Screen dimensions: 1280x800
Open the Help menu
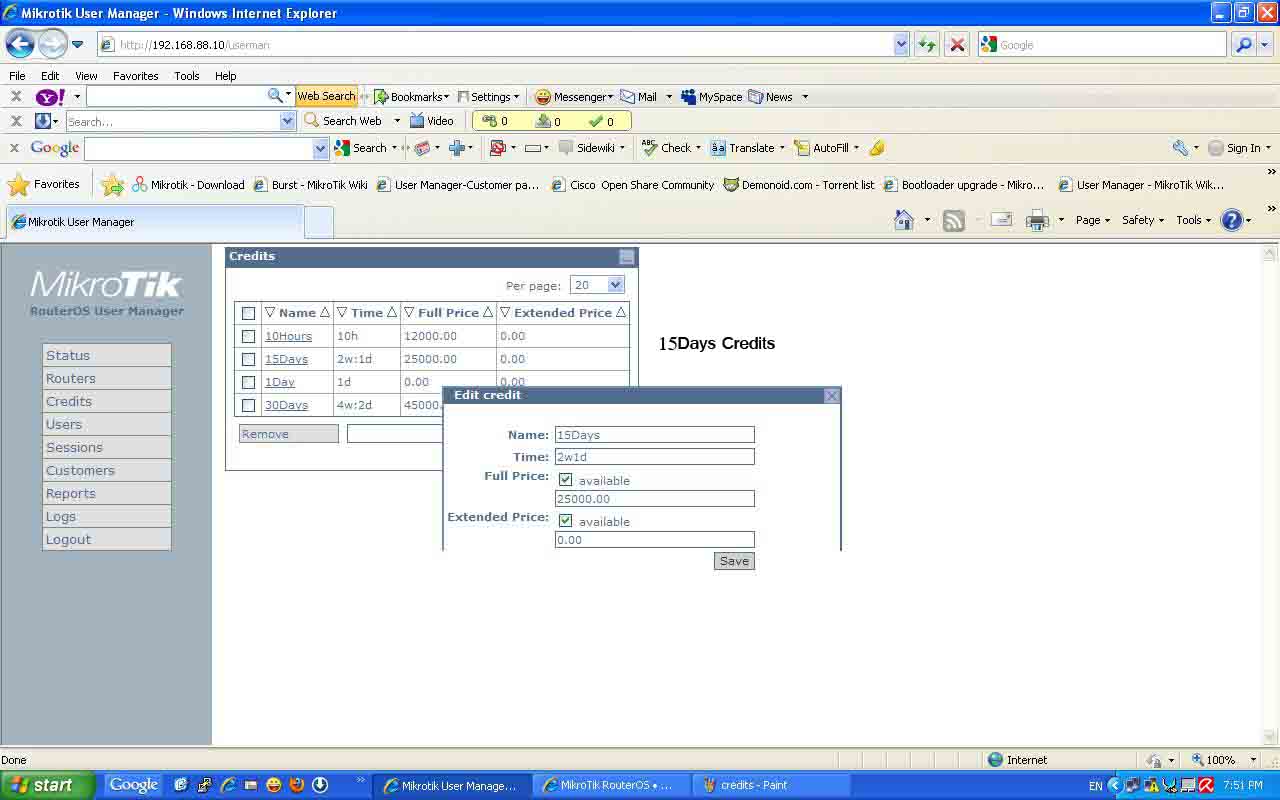226,76
